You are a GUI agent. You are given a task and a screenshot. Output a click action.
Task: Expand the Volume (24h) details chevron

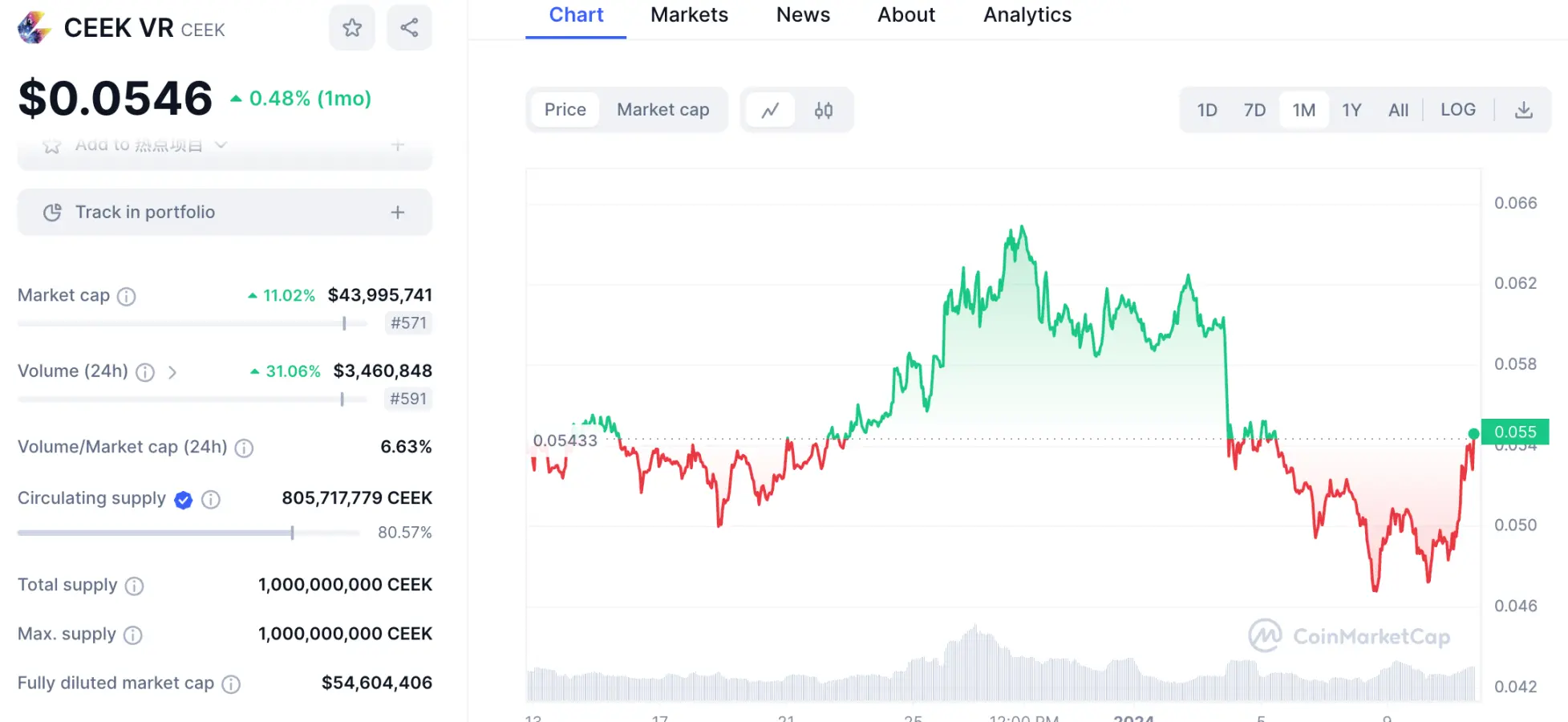[172, 372]
